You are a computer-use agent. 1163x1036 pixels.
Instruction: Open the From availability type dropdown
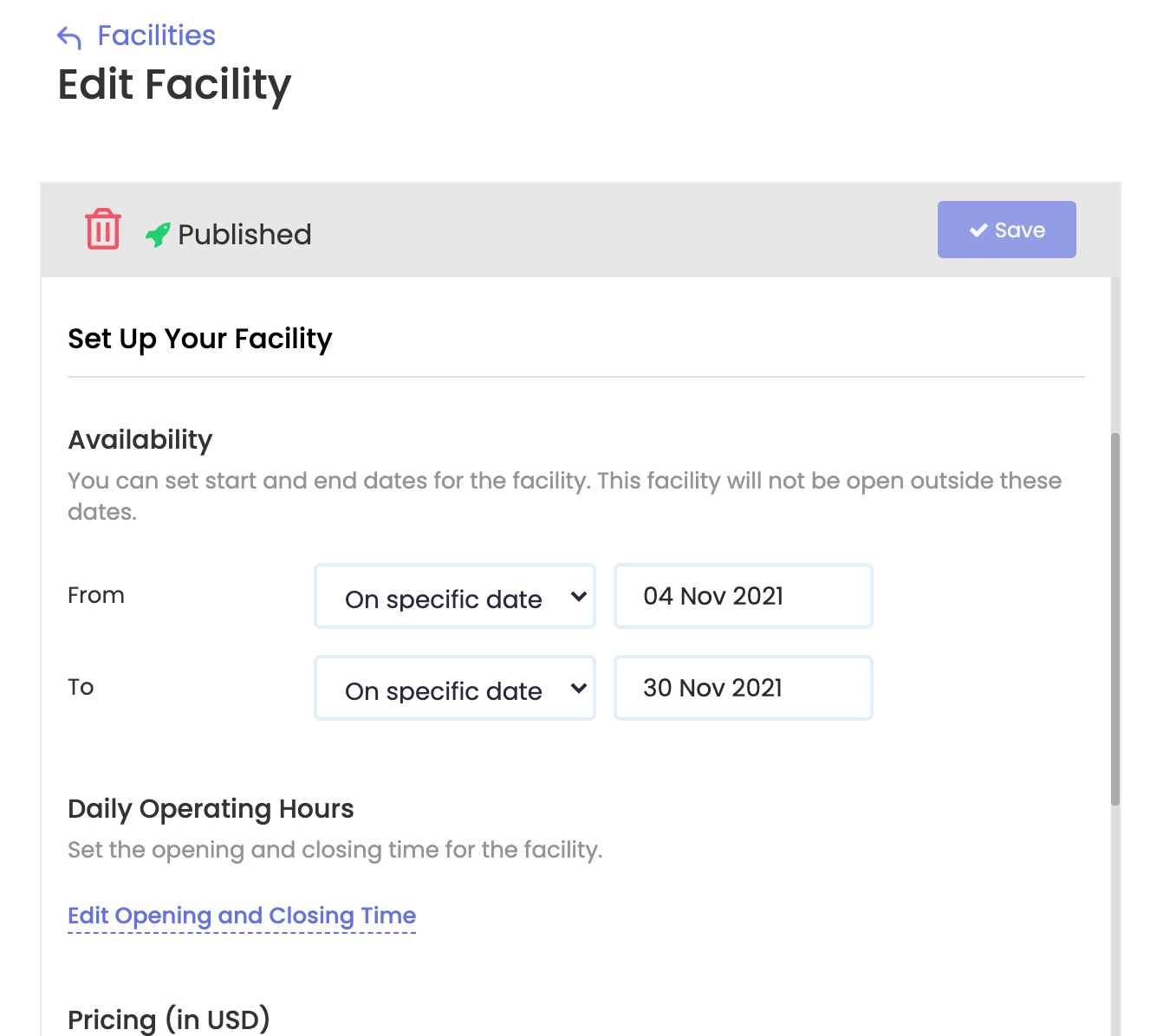point(455,596)
